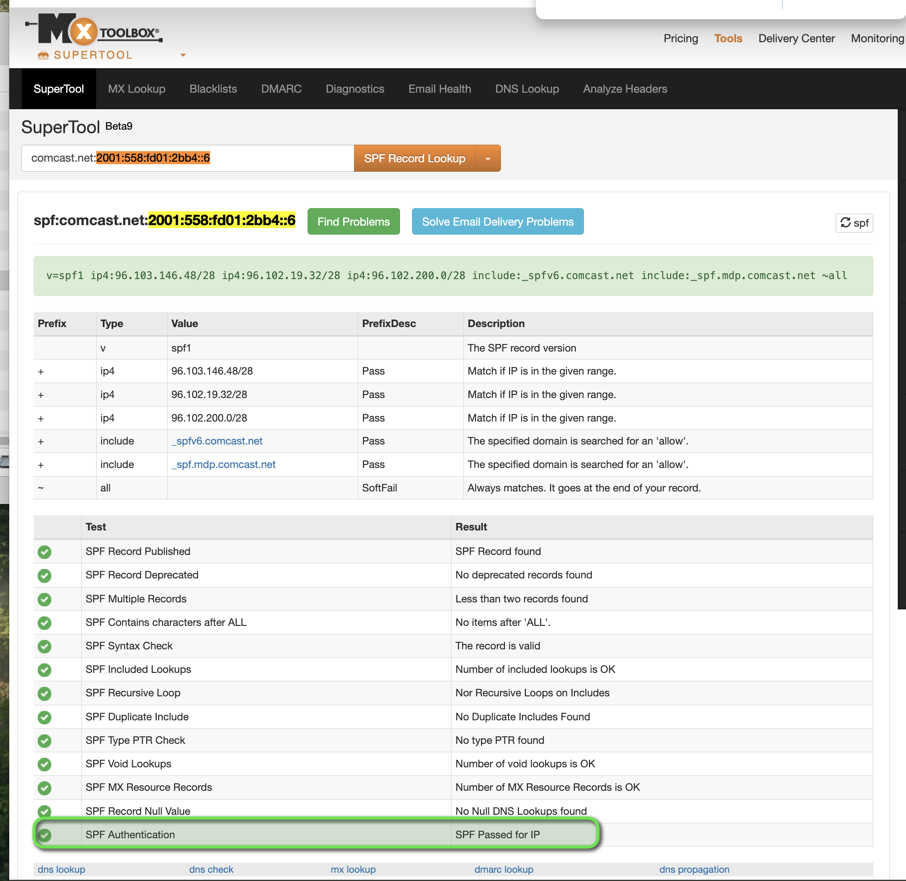Image resolution: width=906 pixels, height=881 pixels.
Task: Open the MX Lookup tab
Action: pyautogui.click(x=136, y=89)
